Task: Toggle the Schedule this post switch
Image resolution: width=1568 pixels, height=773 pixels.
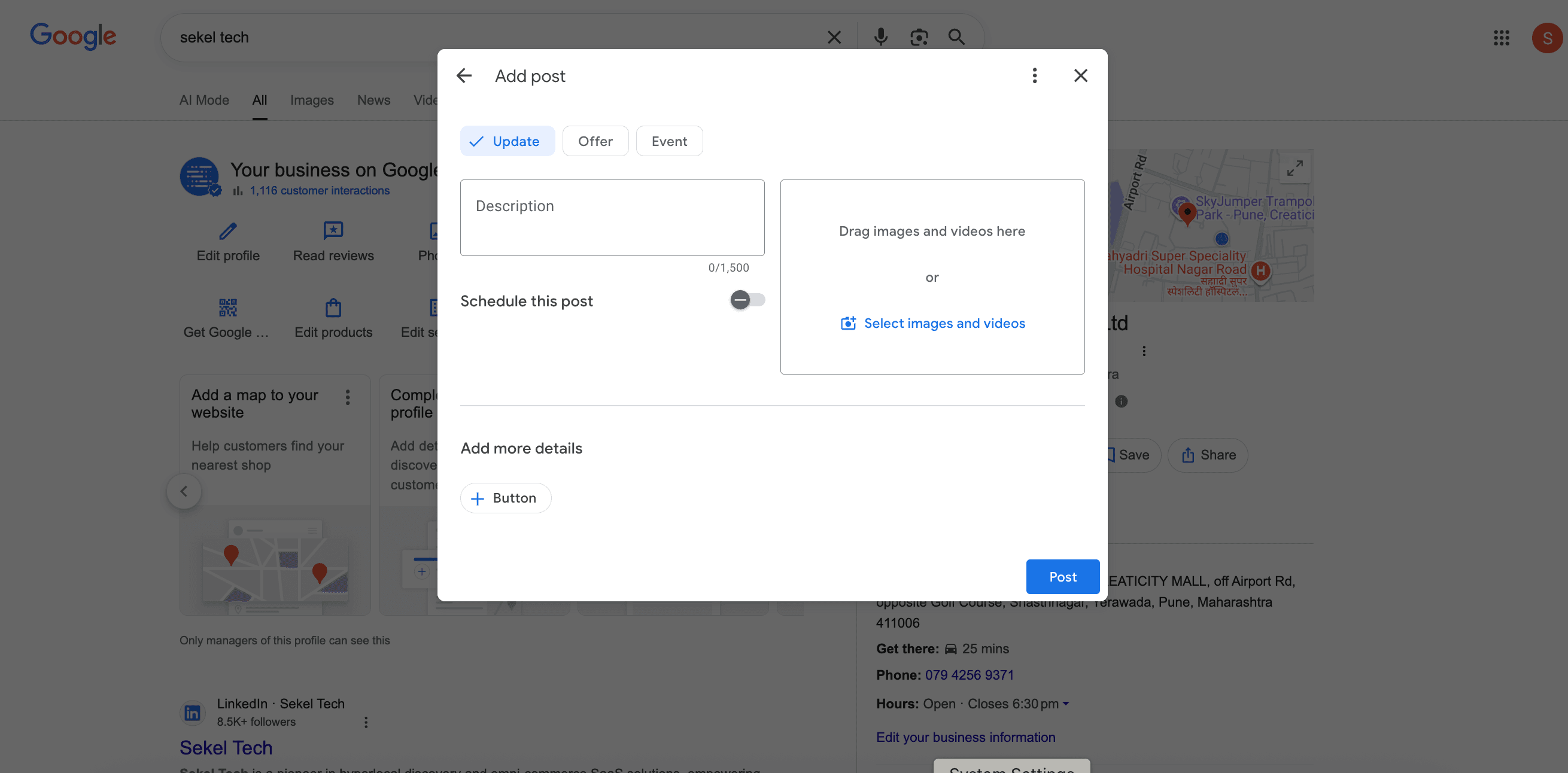Action: (747, 300)
